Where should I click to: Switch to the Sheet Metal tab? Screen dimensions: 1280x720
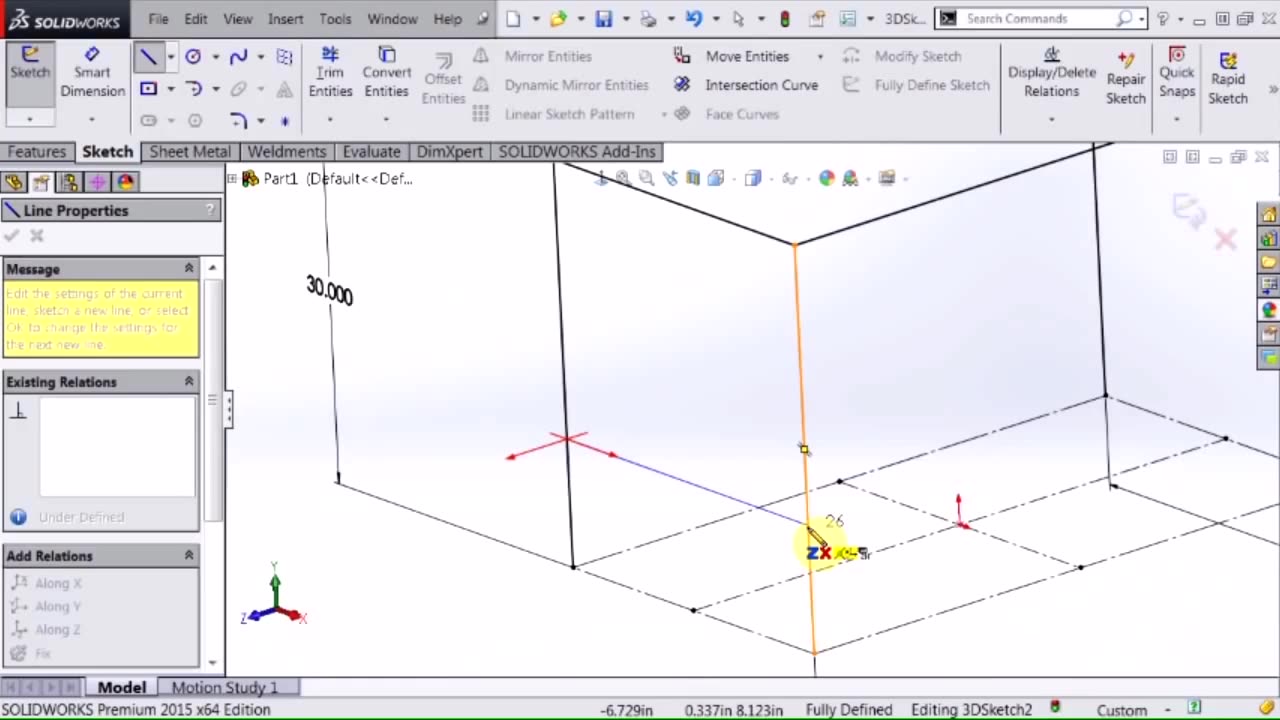pyautogui.click(x=190, y=152)
